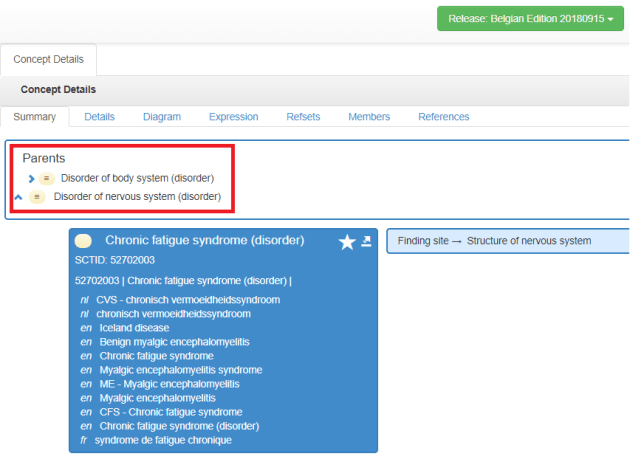Click the outer Concept Details tab
The height and width of the screenshot is (462, 630).
[x=48, y=60]
